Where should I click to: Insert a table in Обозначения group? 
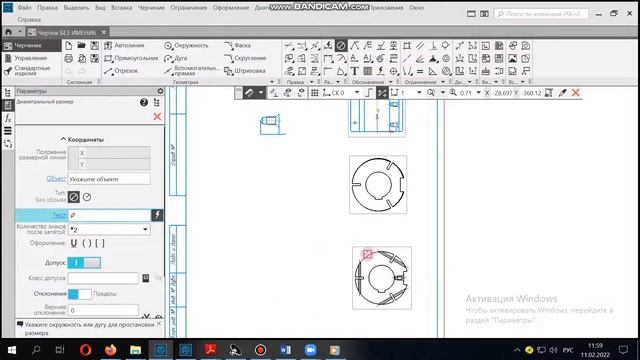point(368,71)
